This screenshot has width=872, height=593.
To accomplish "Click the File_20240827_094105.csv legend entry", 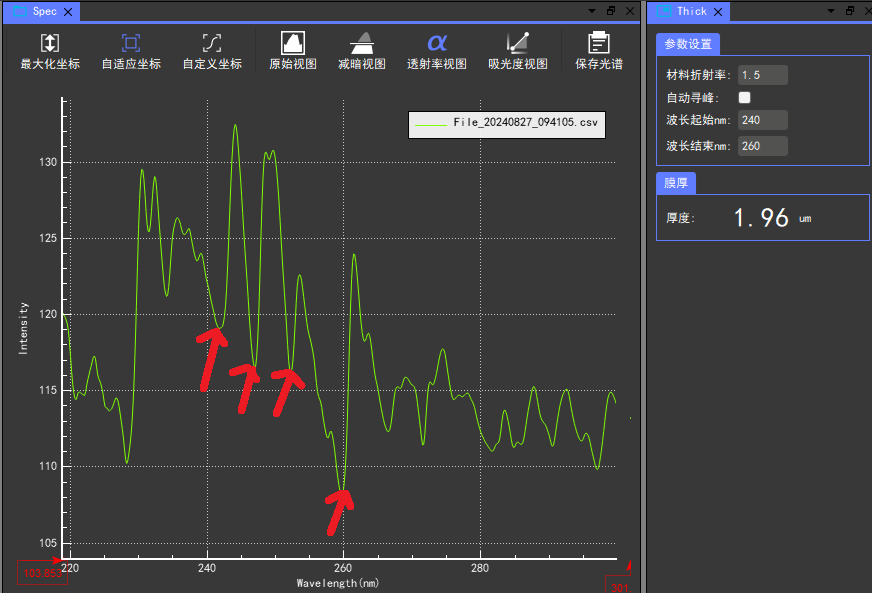I will (x=507, y=123).
